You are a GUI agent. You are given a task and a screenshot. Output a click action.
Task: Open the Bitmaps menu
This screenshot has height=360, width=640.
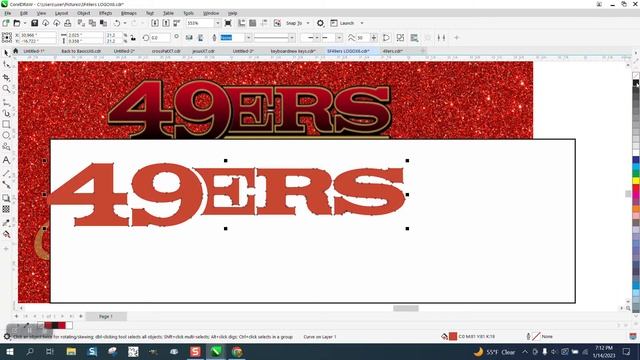coord(129,13)
